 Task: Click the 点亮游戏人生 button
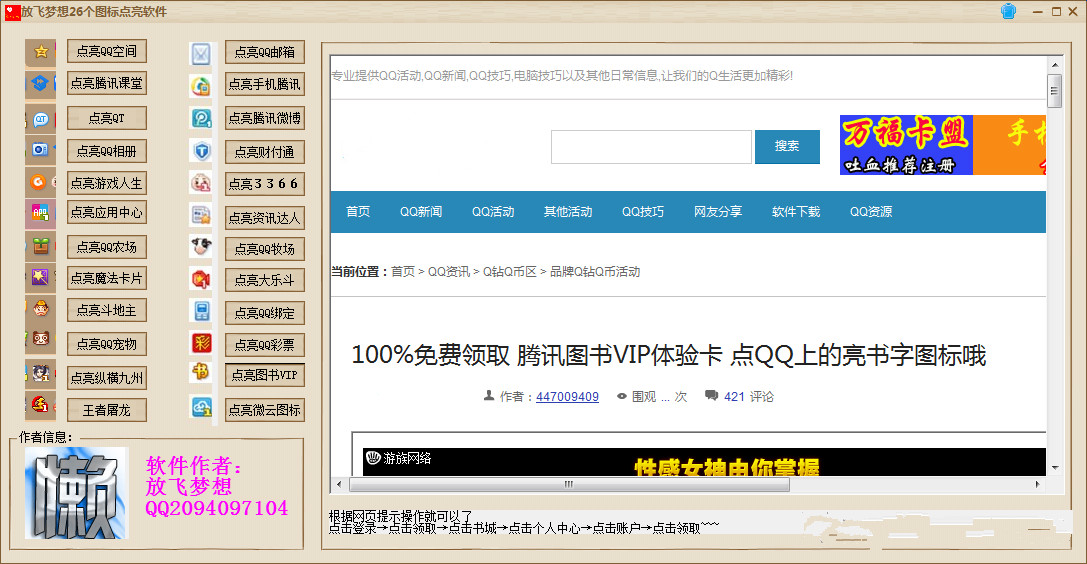tap(107, 183)
